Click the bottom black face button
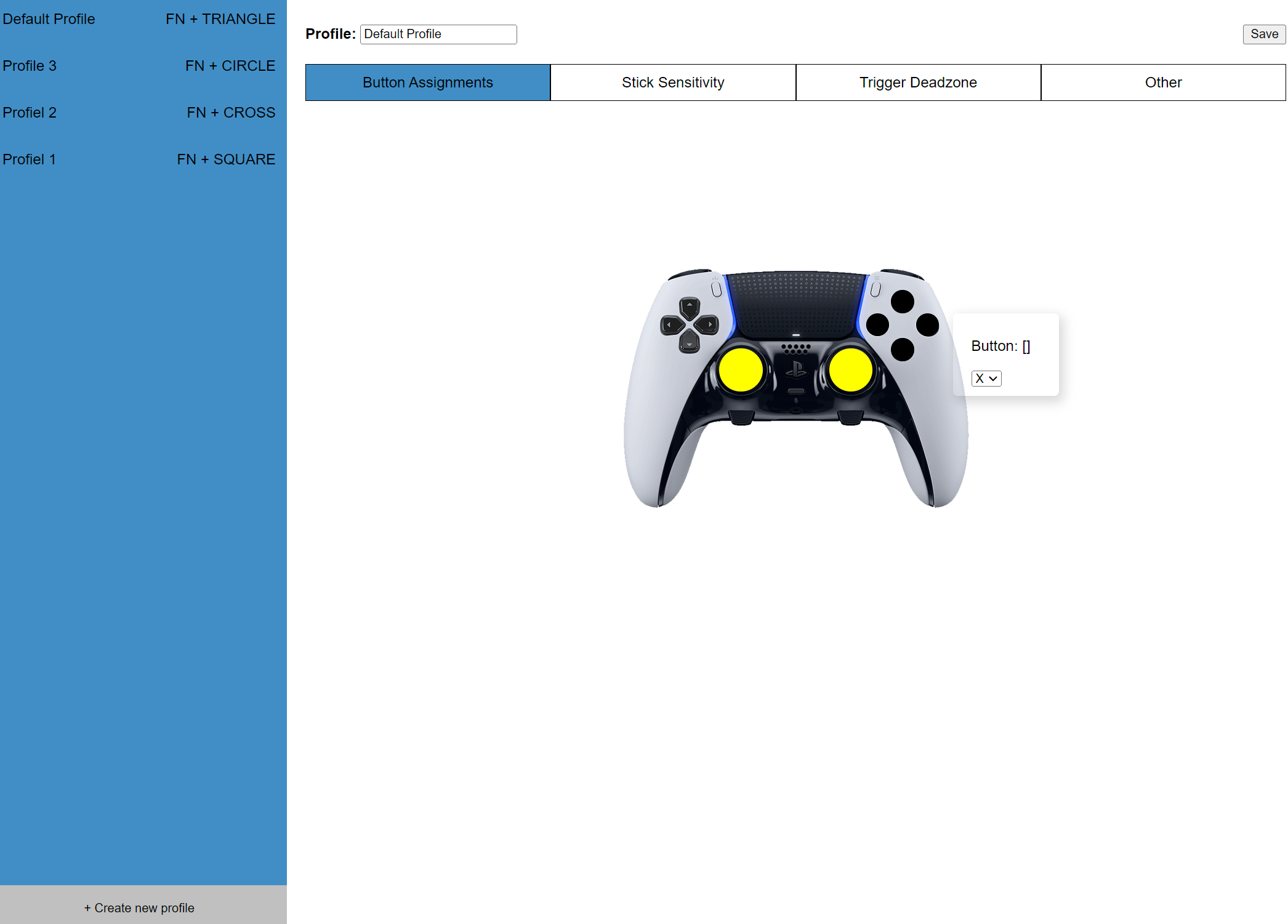Image resolution: width=1288 pixels, height=924 pixels. point(902,349)
